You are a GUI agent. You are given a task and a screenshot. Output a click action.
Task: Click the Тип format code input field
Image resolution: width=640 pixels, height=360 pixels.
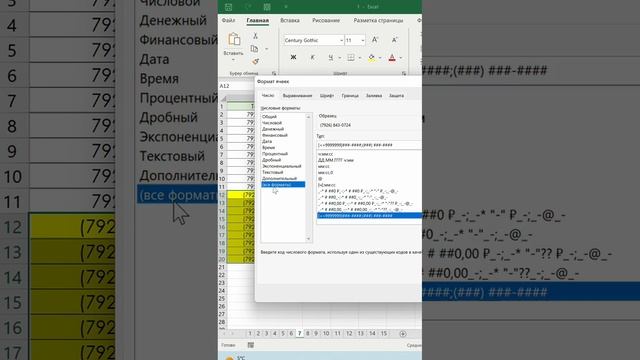tap(369, 145)
